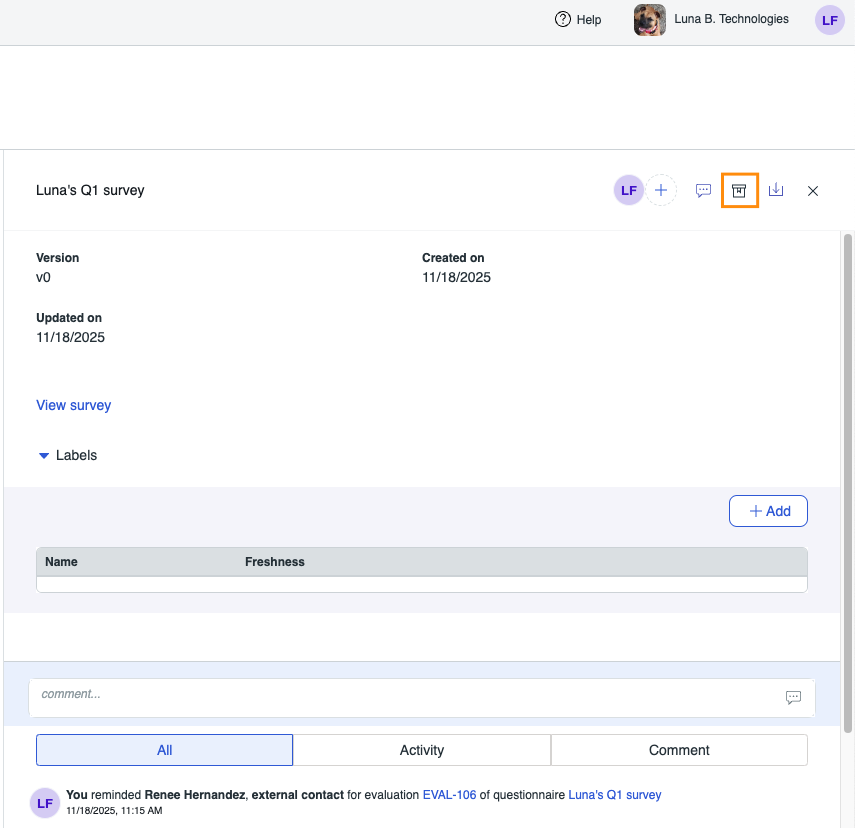Open the View survey link

(74, 405)
